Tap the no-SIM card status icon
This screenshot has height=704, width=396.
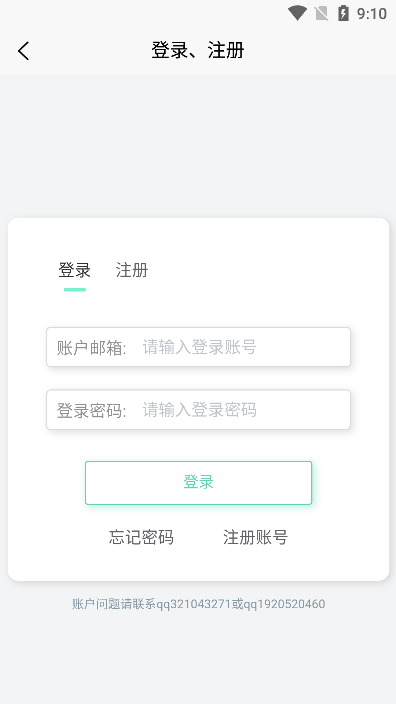(x=321, y=13)
